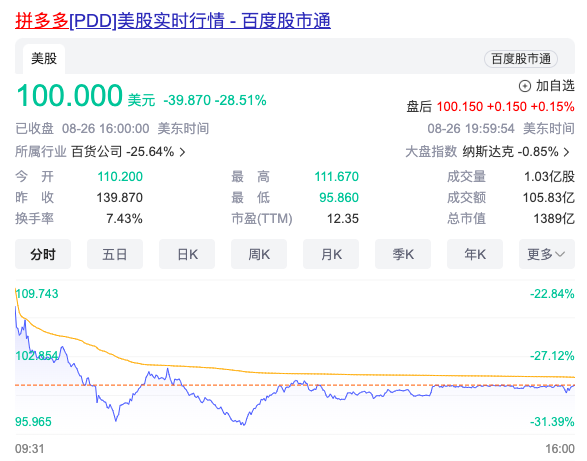587x461 pixels.
Task: Click the chart mid price label 102.854
Action: click(37, 355)
